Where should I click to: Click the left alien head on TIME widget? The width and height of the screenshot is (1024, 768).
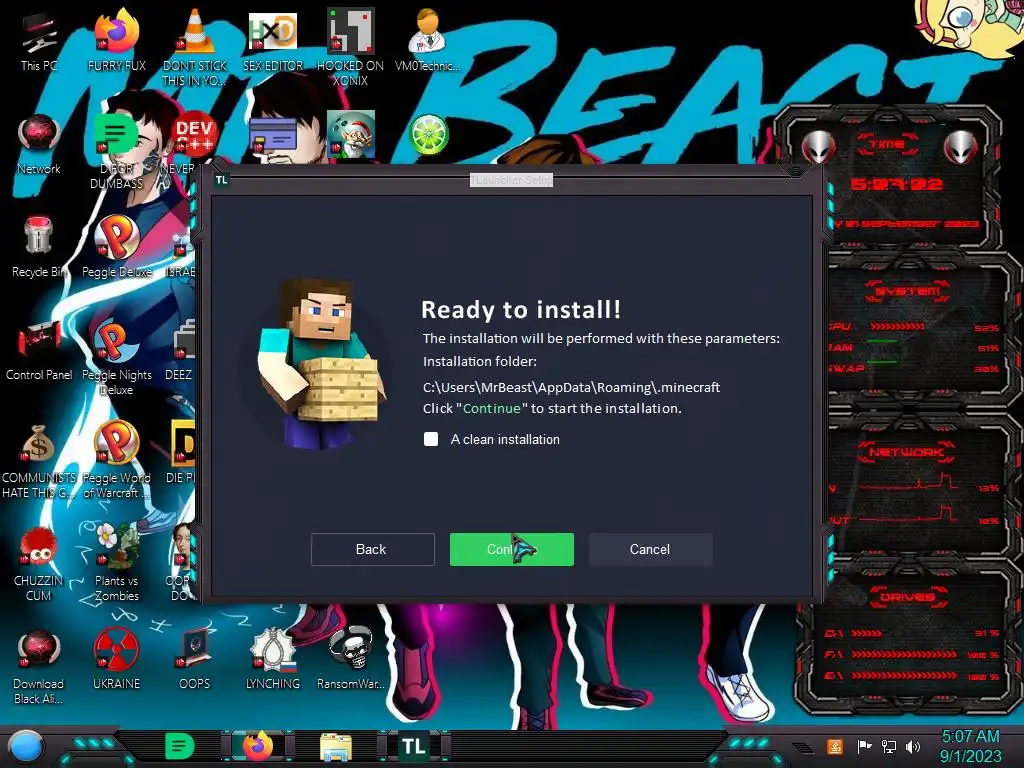coord(818,148)
